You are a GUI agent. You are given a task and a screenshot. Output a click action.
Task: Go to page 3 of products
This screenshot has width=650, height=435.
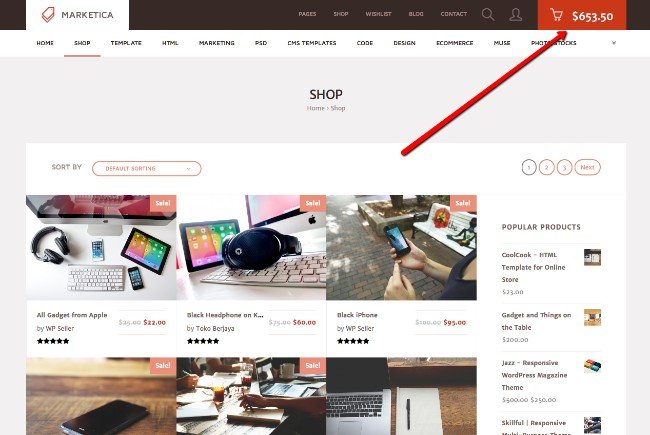(564, 168)
